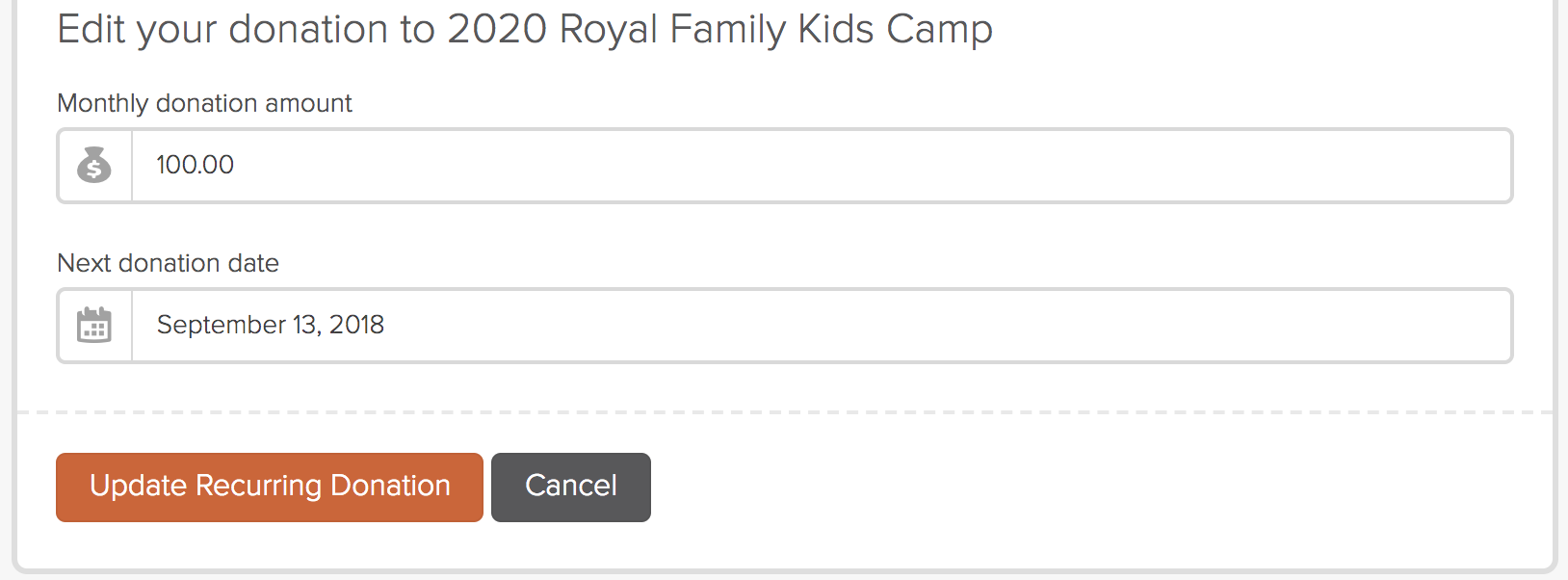Click the money bag icon

94,165
